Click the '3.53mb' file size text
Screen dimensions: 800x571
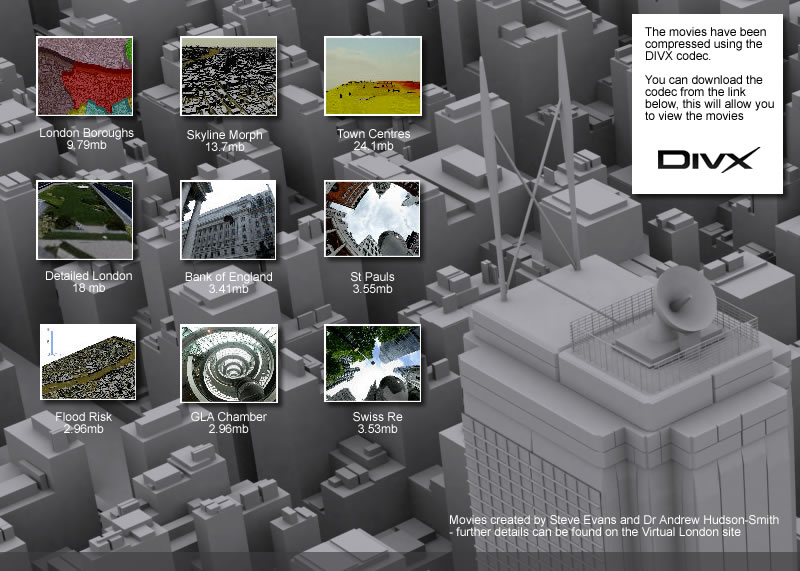(378, 429)
